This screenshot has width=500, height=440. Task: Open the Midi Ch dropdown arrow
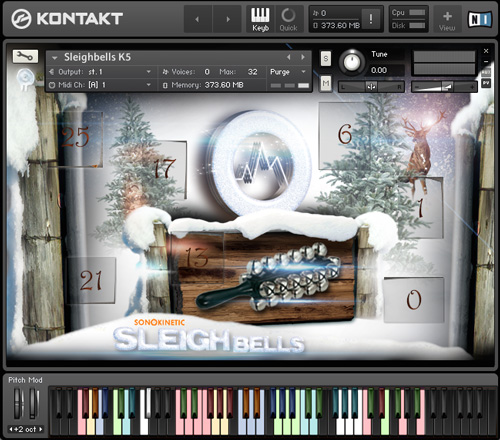[x=148, y=85]
